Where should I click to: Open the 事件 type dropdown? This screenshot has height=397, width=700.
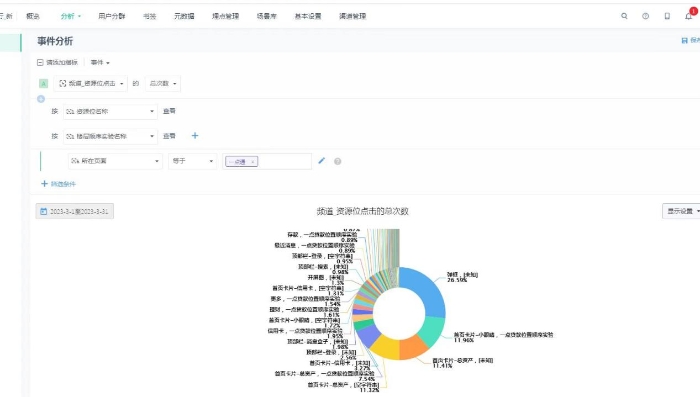point(100,63)
